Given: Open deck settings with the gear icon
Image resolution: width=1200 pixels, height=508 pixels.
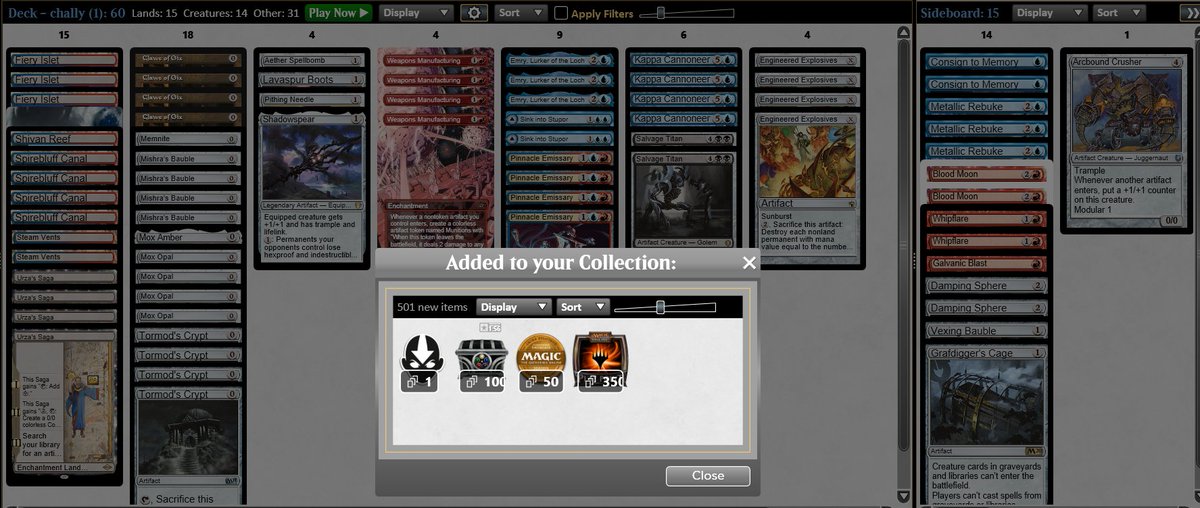Looking at the screenshot, I should pos(474,13).
